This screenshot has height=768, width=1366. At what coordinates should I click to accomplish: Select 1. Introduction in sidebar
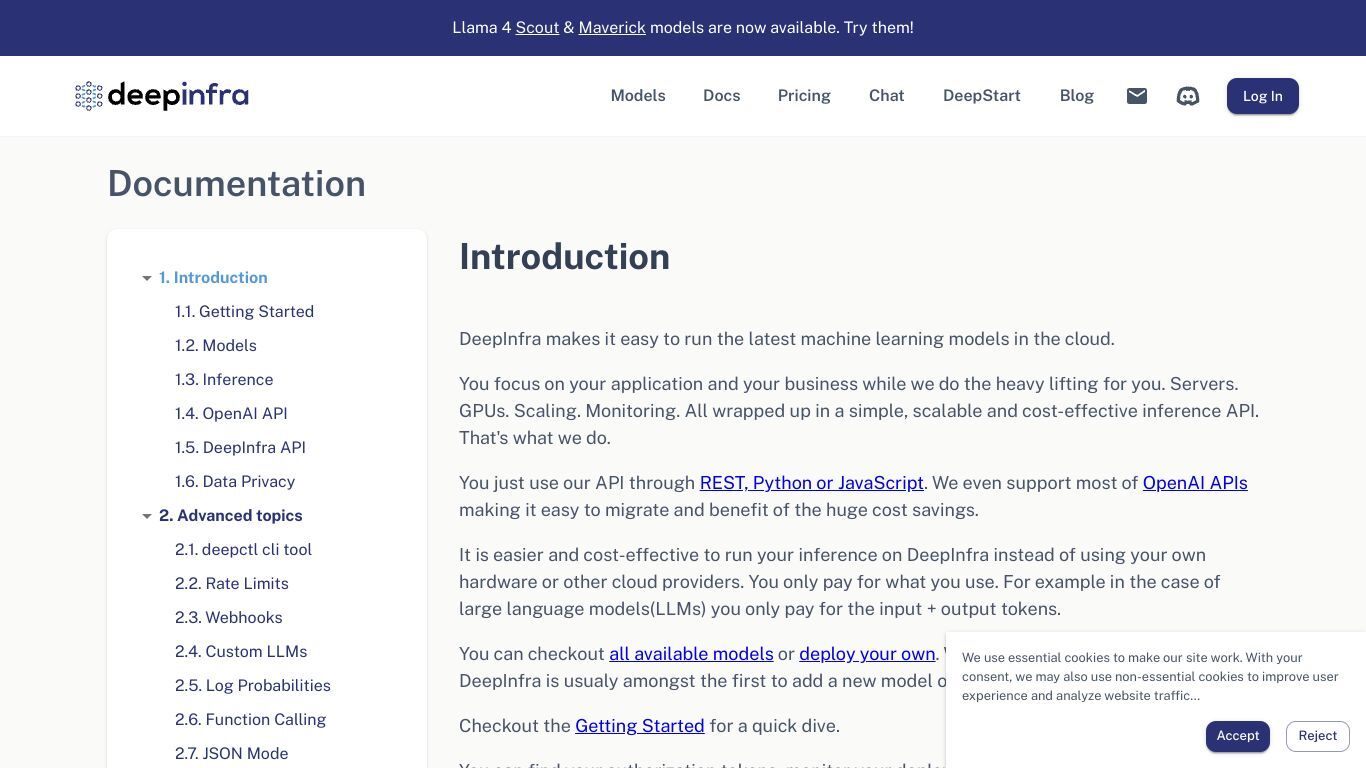click(213, 278)
